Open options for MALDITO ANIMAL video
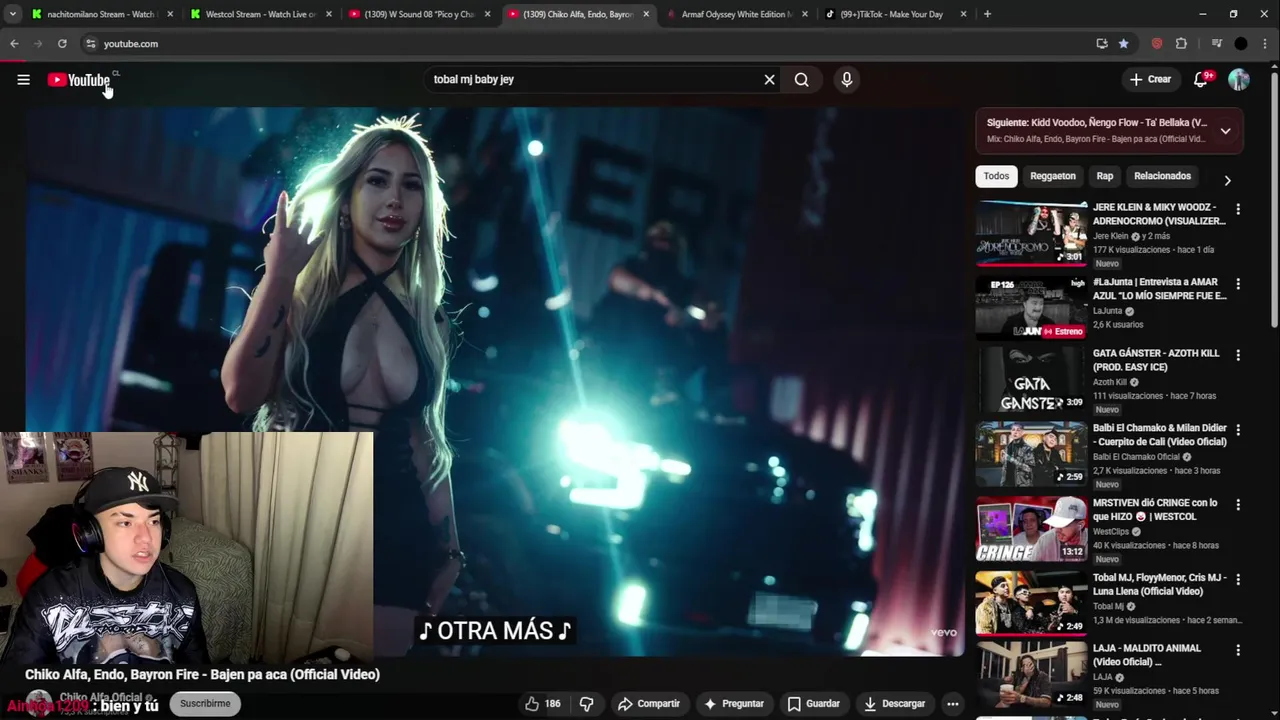Image resolution: width=1280 pixels, height=720 pixels. pos(1238,650)
